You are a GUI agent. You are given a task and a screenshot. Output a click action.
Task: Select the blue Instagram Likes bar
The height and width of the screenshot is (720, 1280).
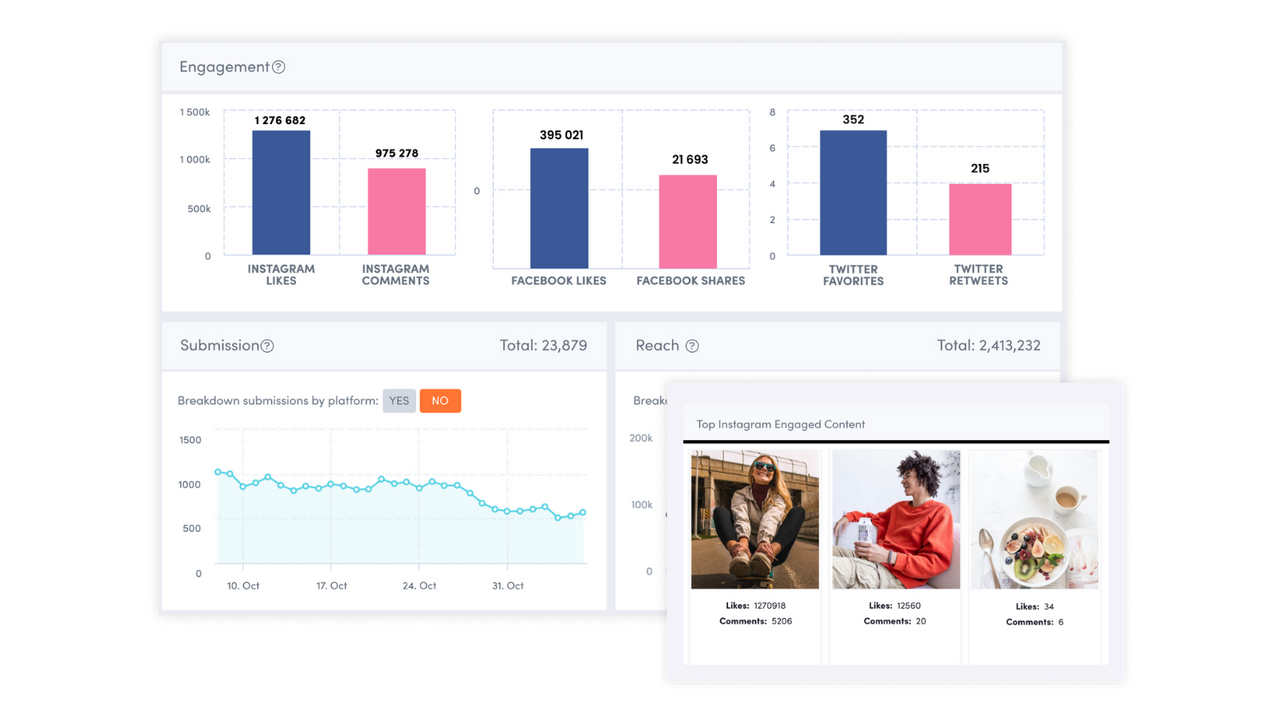281,193
